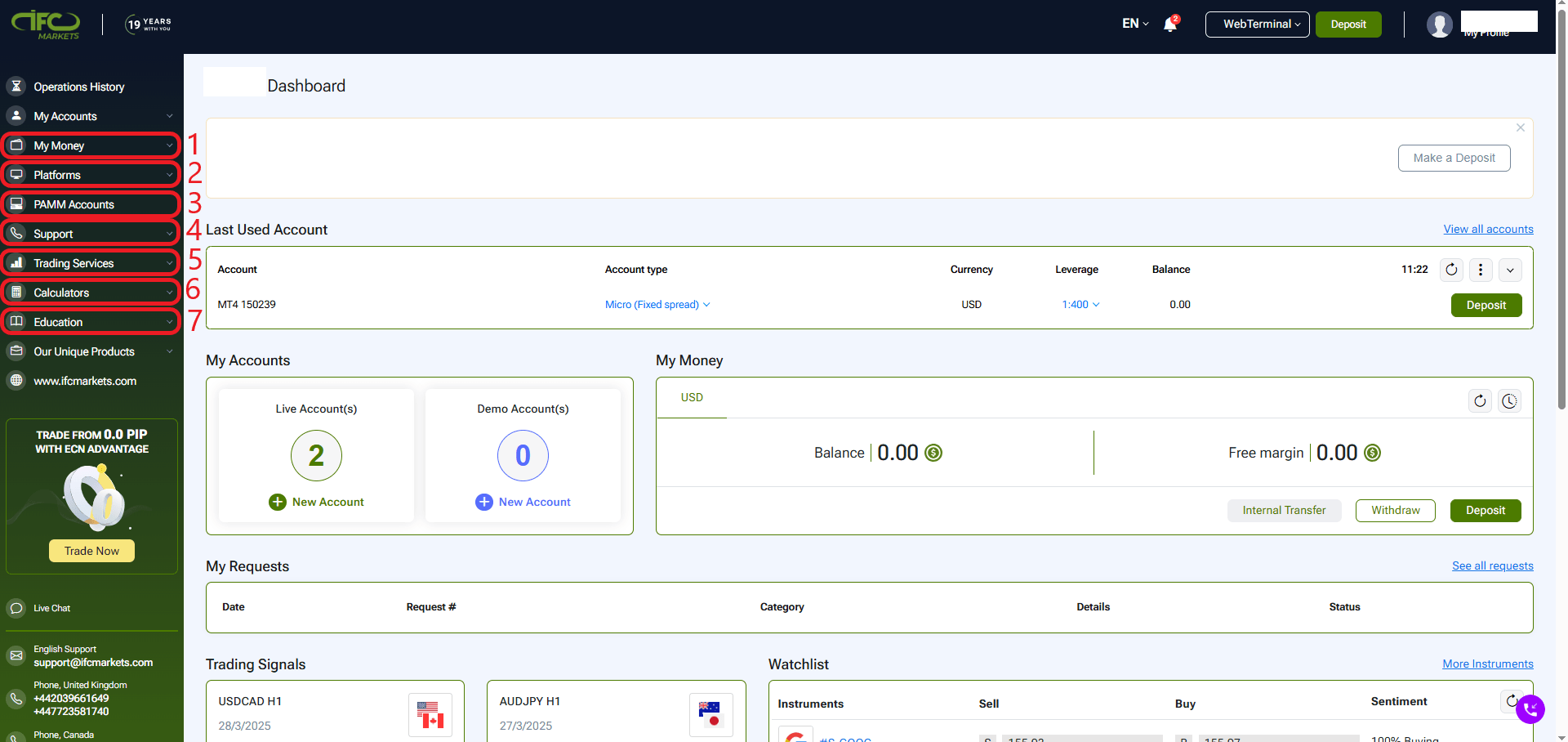Expand the My Accounts sidebar menu
This screenshot has height=742, width=1568.
coord(170,116)
